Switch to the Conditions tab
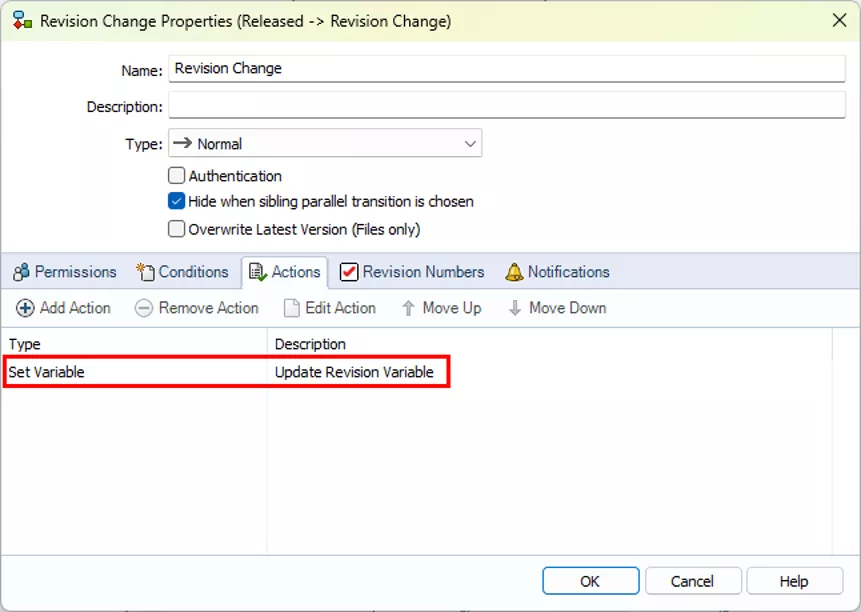 [182, 272]
